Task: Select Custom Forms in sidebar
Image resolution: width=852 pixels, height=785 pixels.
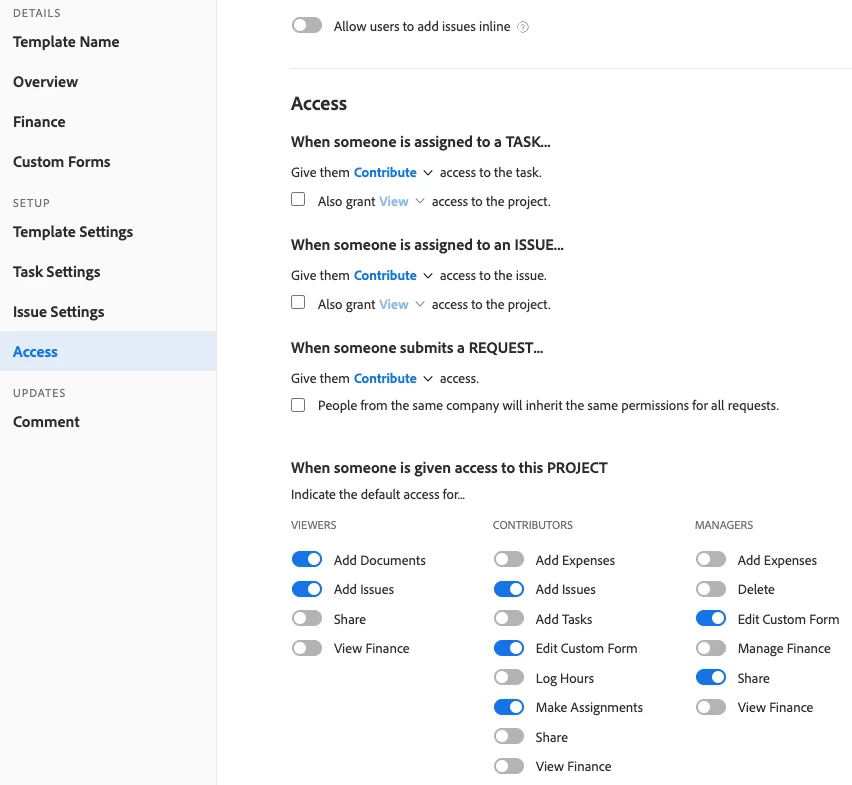Action: pos(62,161)
